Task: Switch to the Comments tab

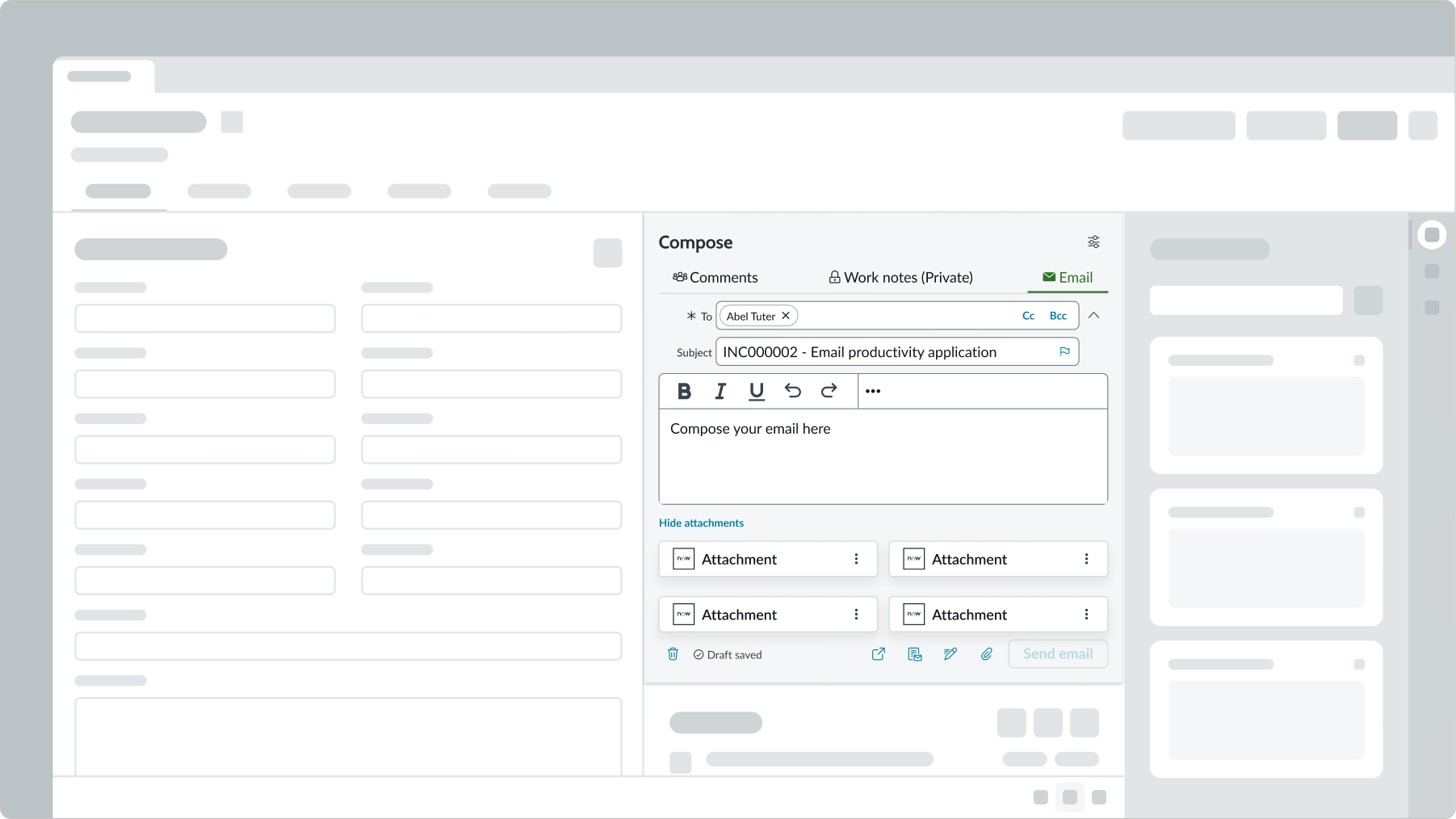Action: click(715, 277)
